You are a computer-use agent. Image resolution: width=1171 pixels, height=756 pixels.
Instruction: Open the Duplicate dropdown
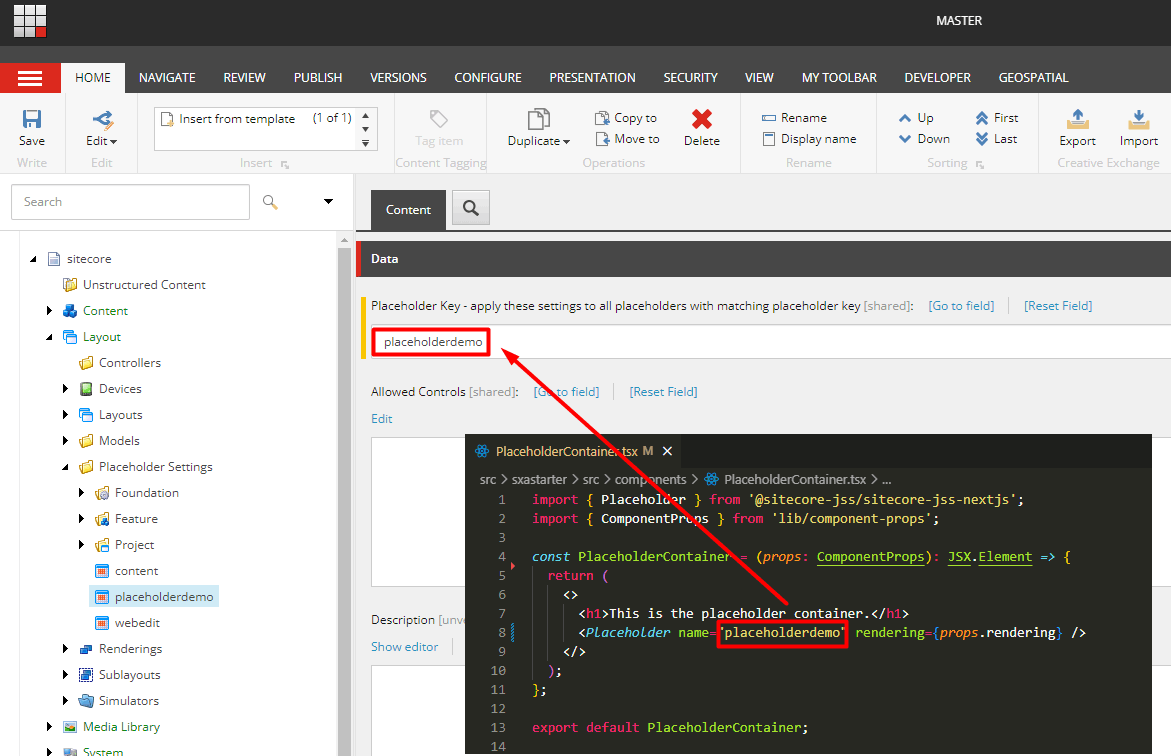click(x=539, y=141)
